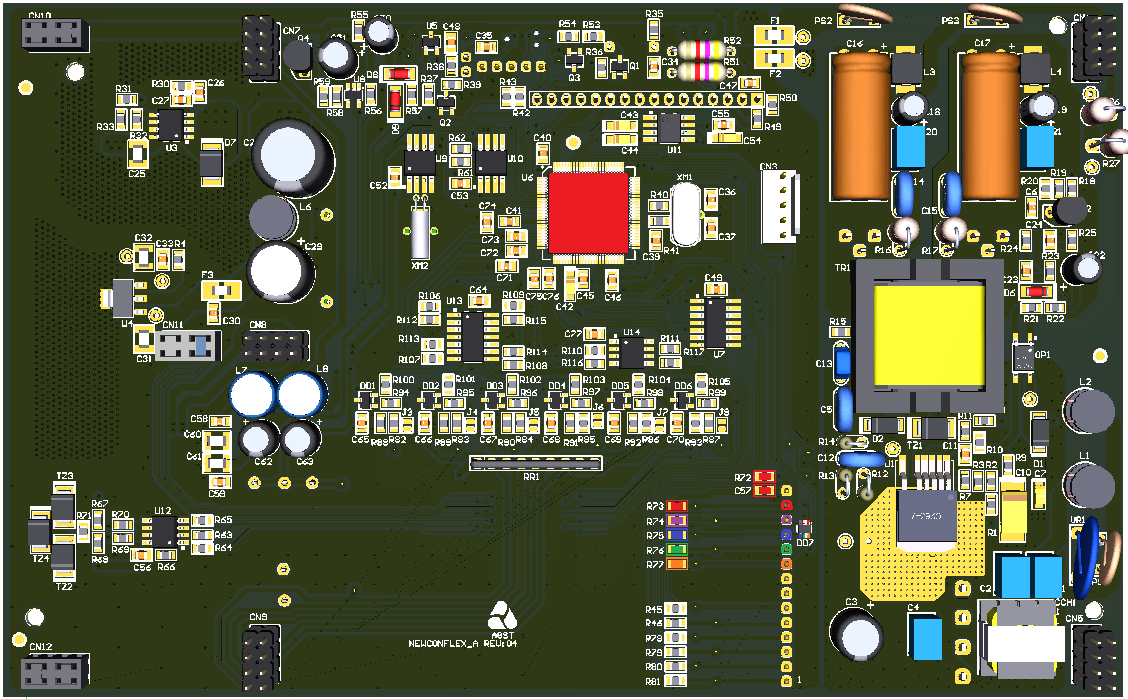Image resolution: width=1128 pixels, height=699 pixels.
Task: Click the large C2 electrolytic capacitor
Action: pyautogui.click(x=293, y=157)
